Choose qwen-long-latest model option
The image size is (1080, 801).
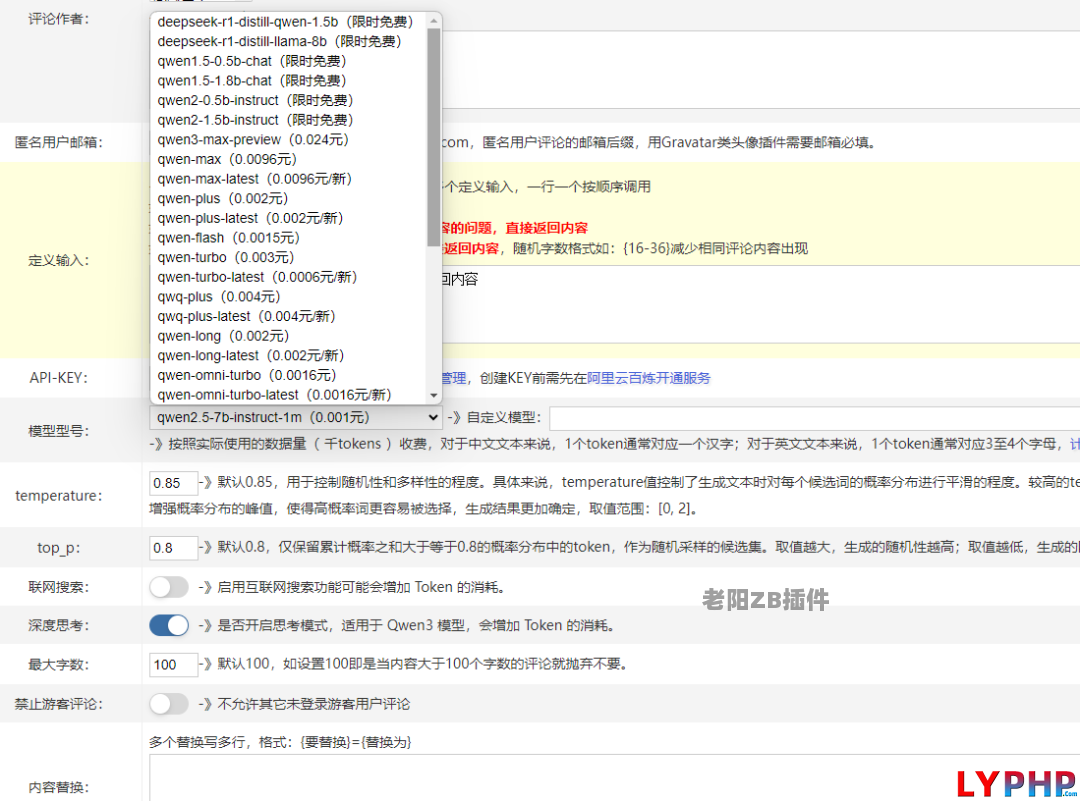click(289, 355)
